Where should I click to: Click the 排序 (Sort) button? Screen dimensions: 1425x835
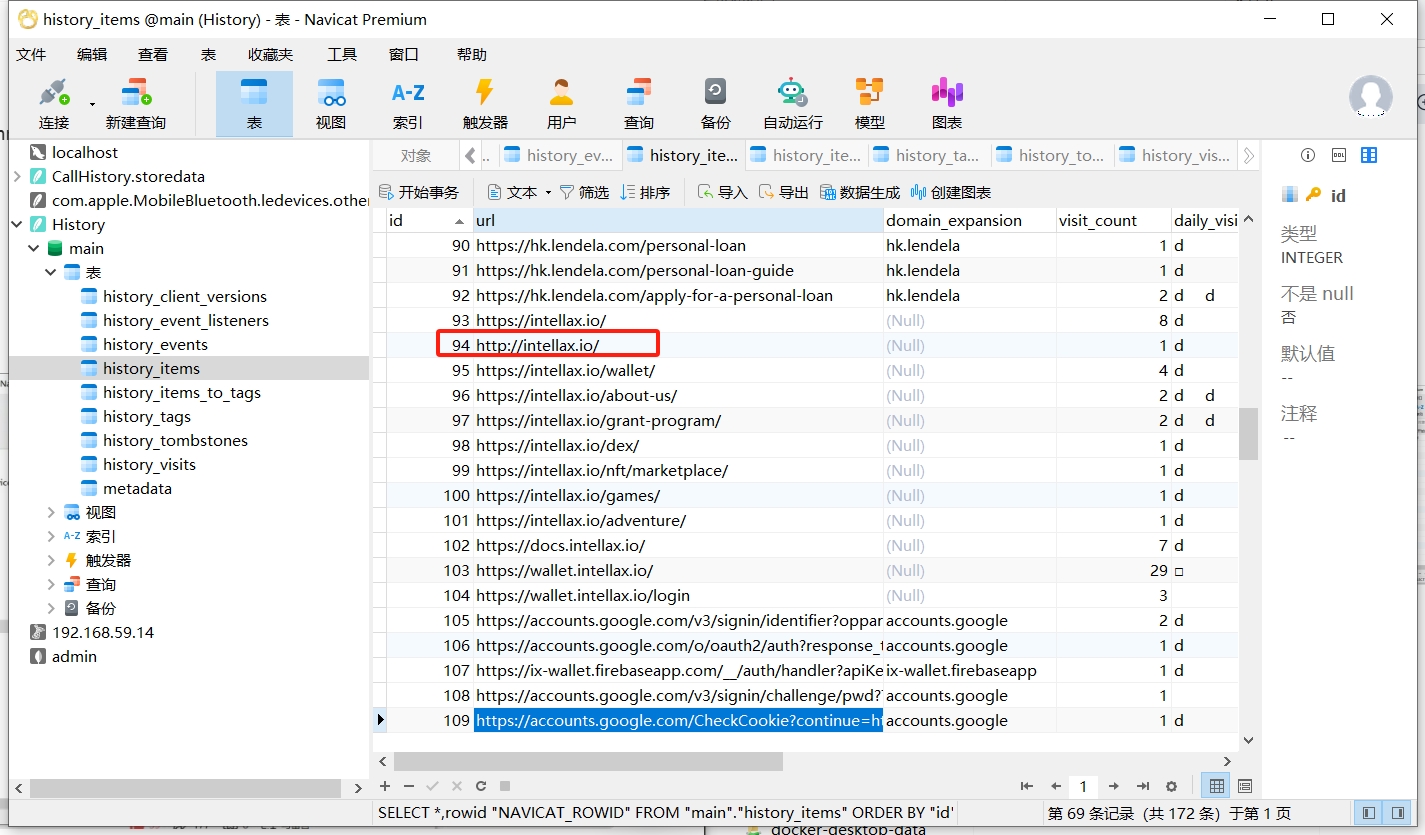(x=645, y=192)
